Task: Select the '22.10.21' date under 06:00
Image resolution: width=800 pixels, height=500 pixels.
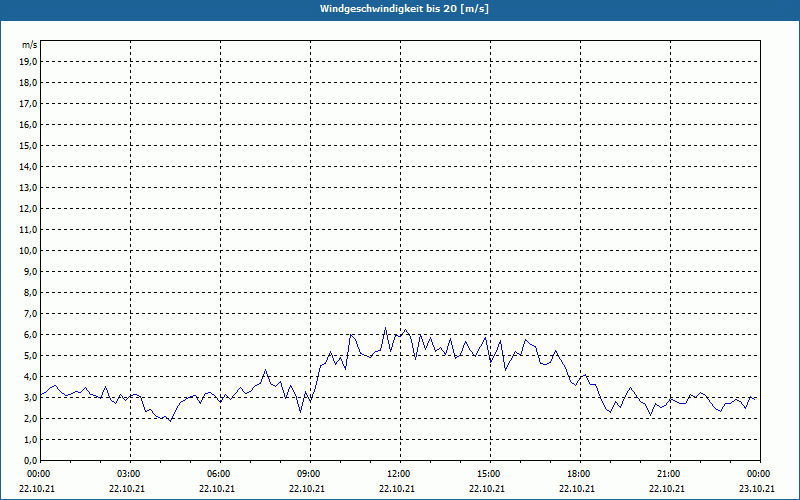Action: click(x=217, y=489)
